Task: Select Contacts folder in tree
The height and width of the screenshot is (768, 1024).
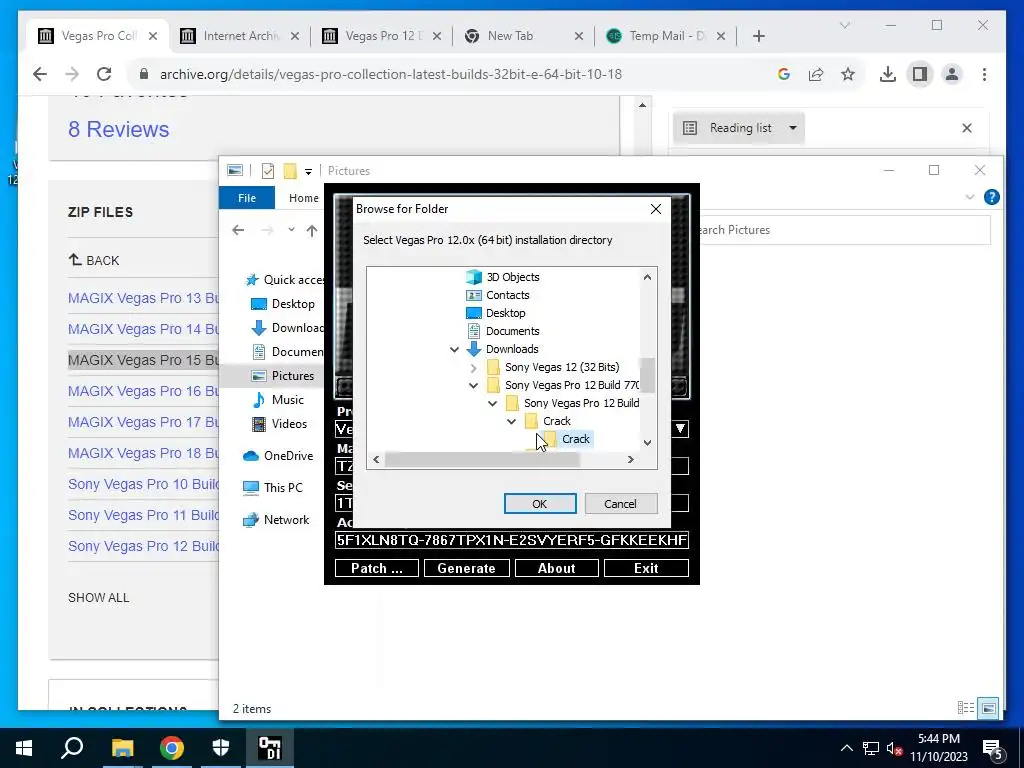Action: [x=507, y=295]
